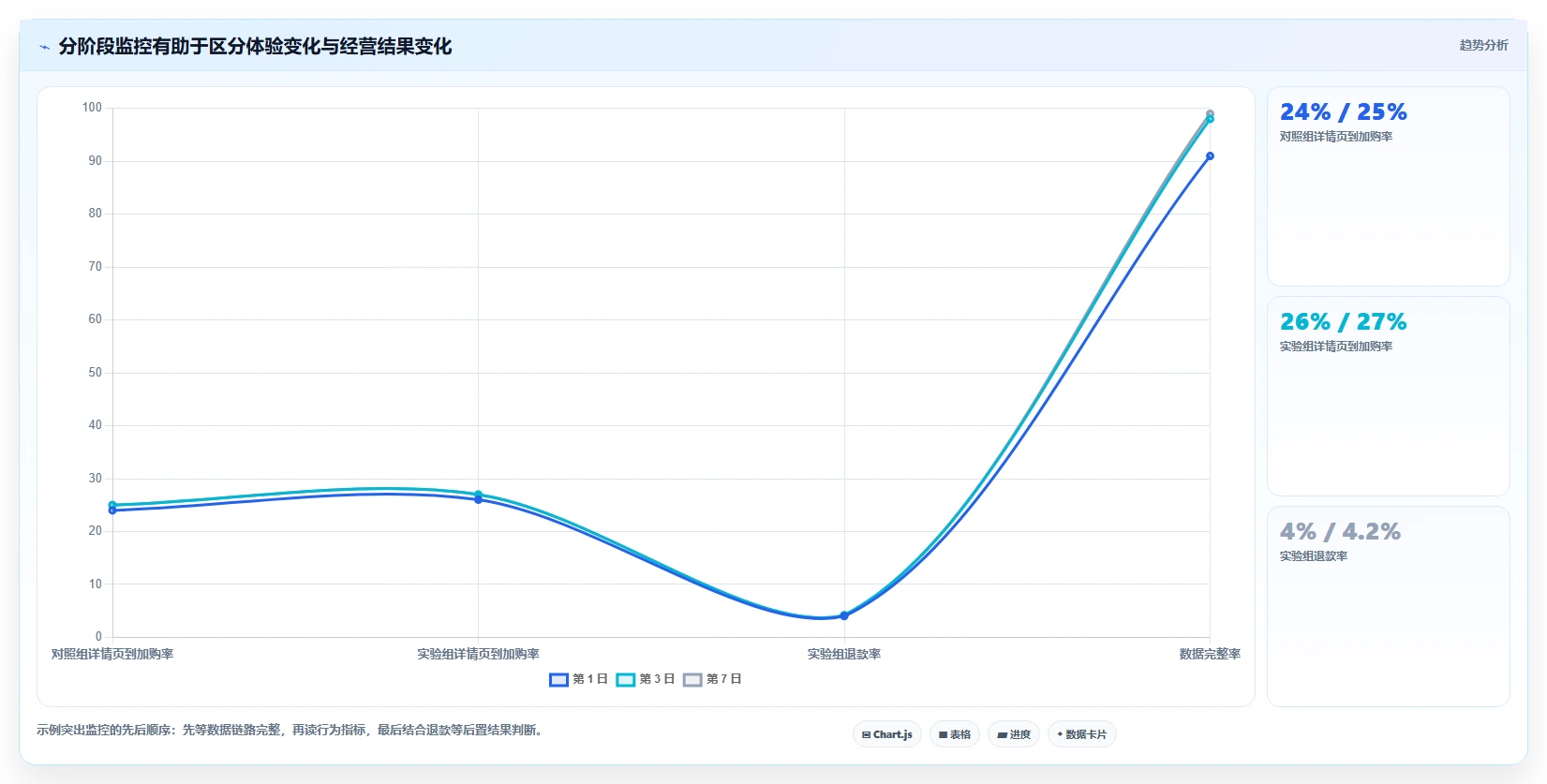This screenshot has height=784, width=1547.
Task: Select the 数据卡片 chip
Action: [1082, 734]
